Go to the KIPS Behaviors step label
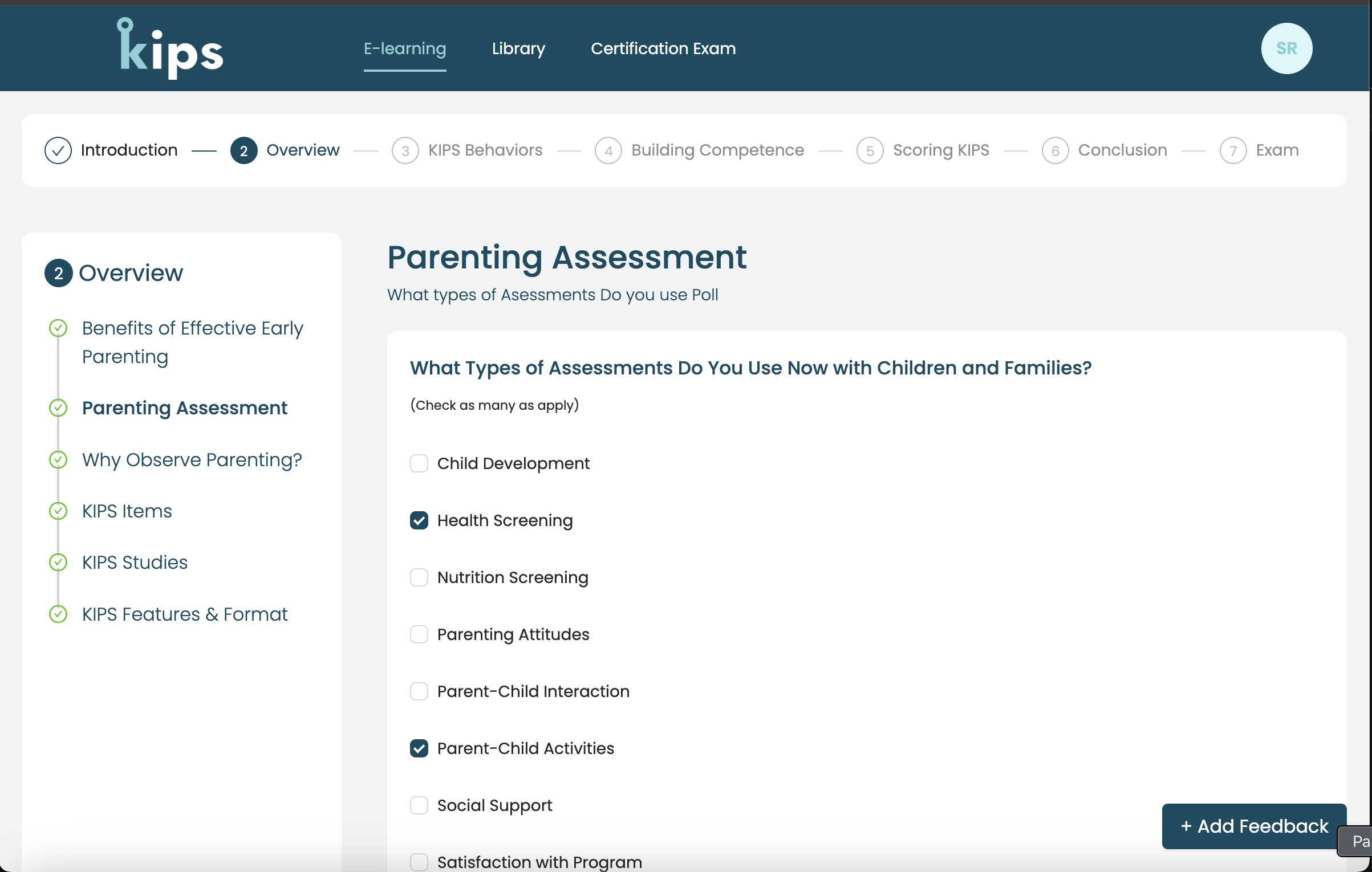1372x872 pixels. (x=485, y=150)
